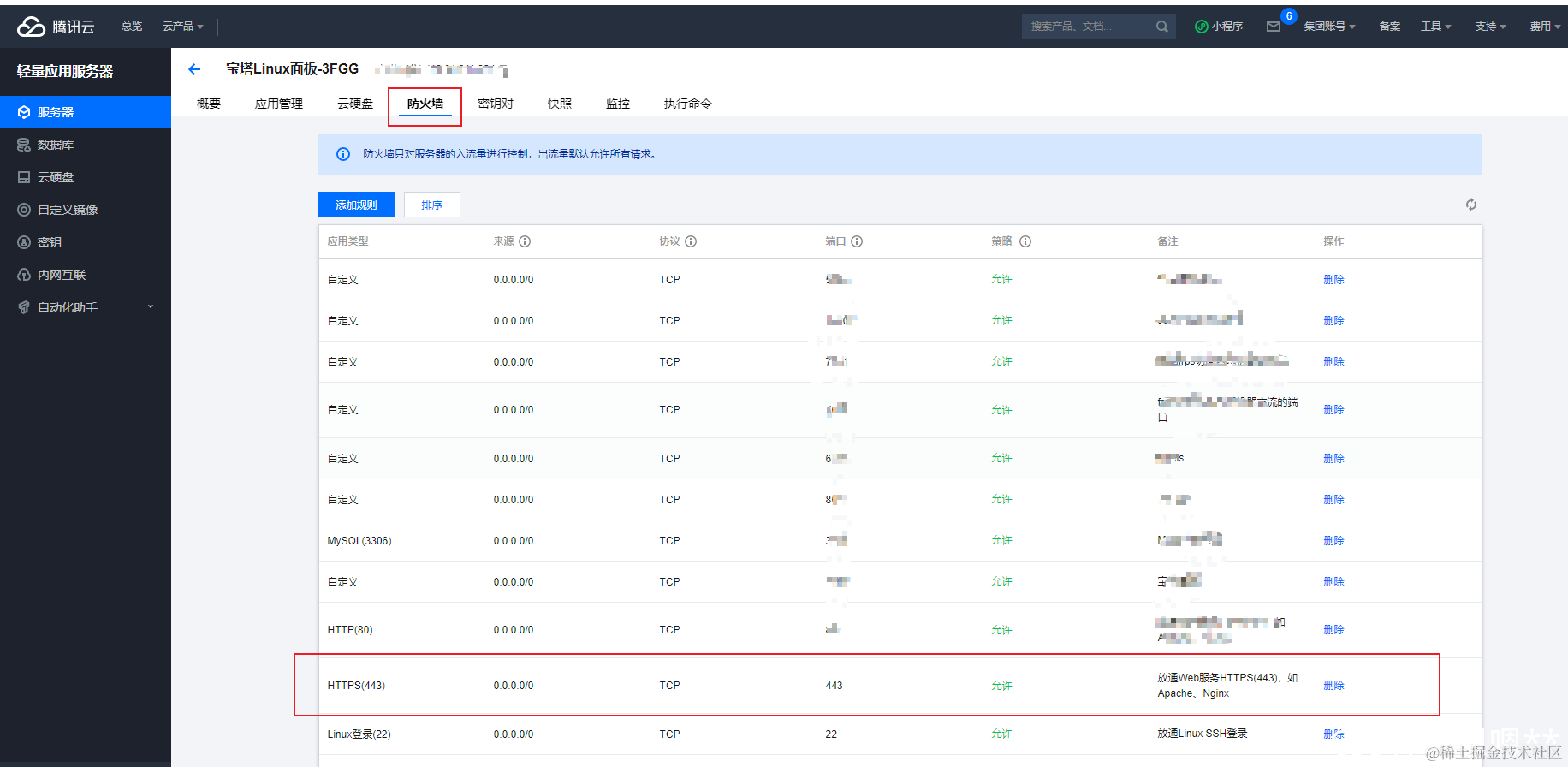
Task: Switch to the 快照 tab
Action: [x=560, y=104]
